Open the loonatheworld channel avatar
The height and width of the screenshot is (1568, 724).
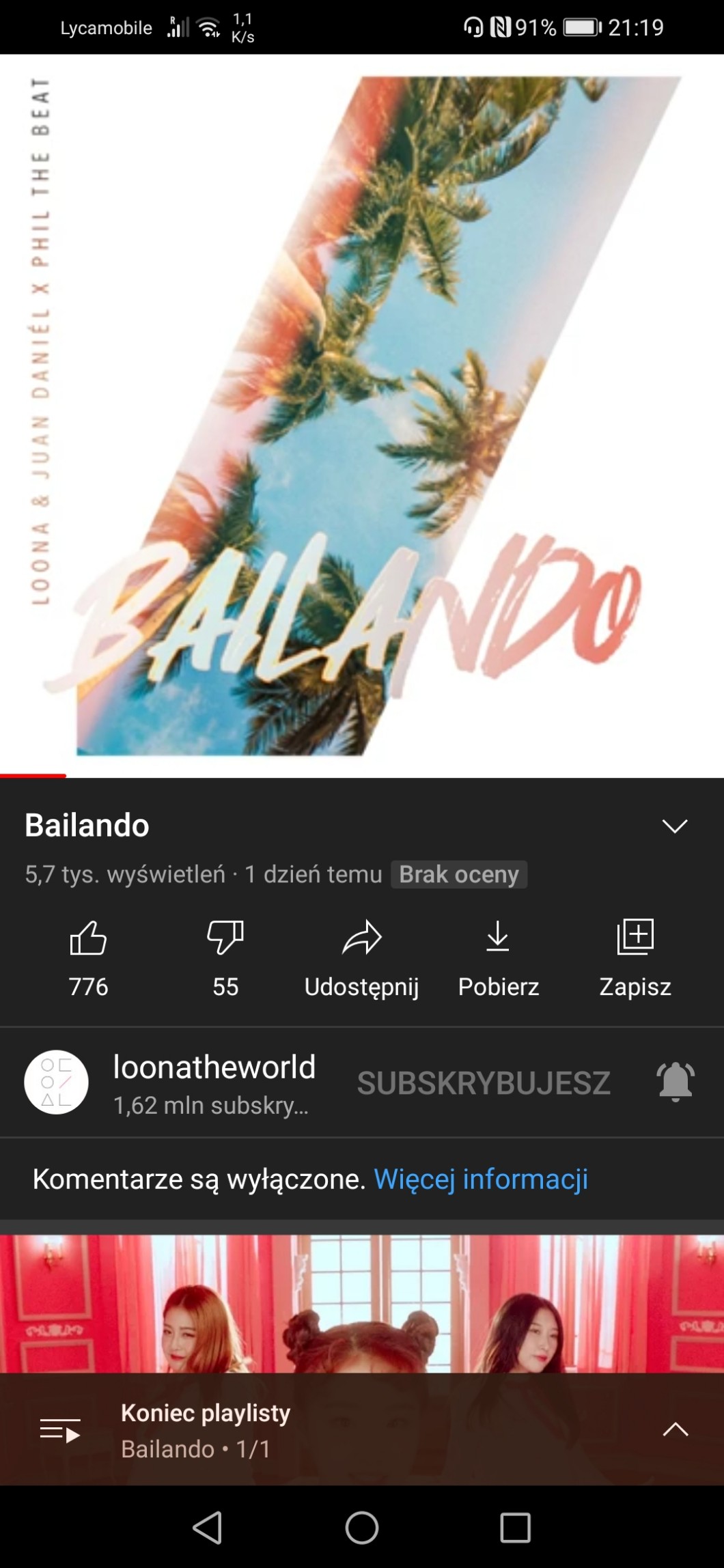[56, 1082]
